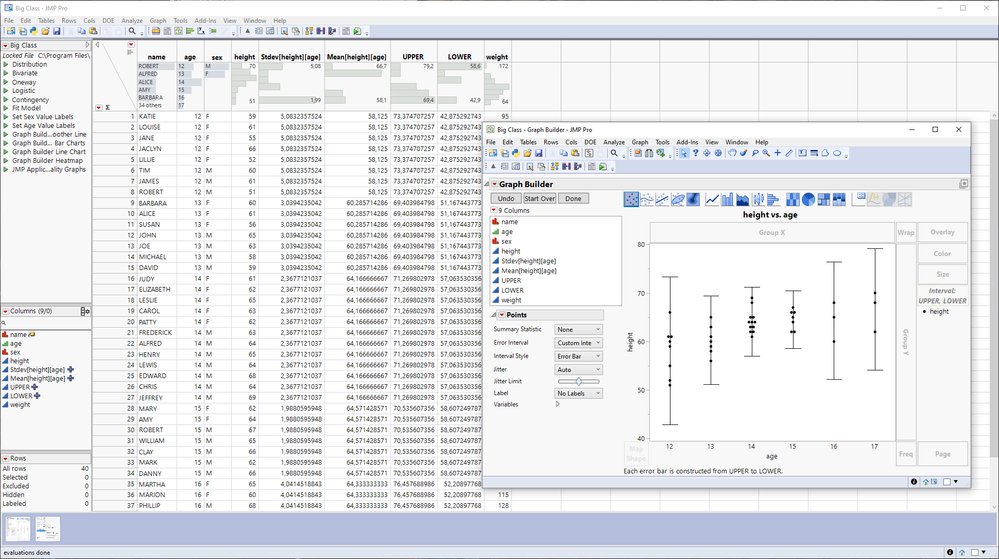Choose the Lasso tool in Graph Builder toolbar
Screen dimensions: 999x559
click(x=755, y=153)
